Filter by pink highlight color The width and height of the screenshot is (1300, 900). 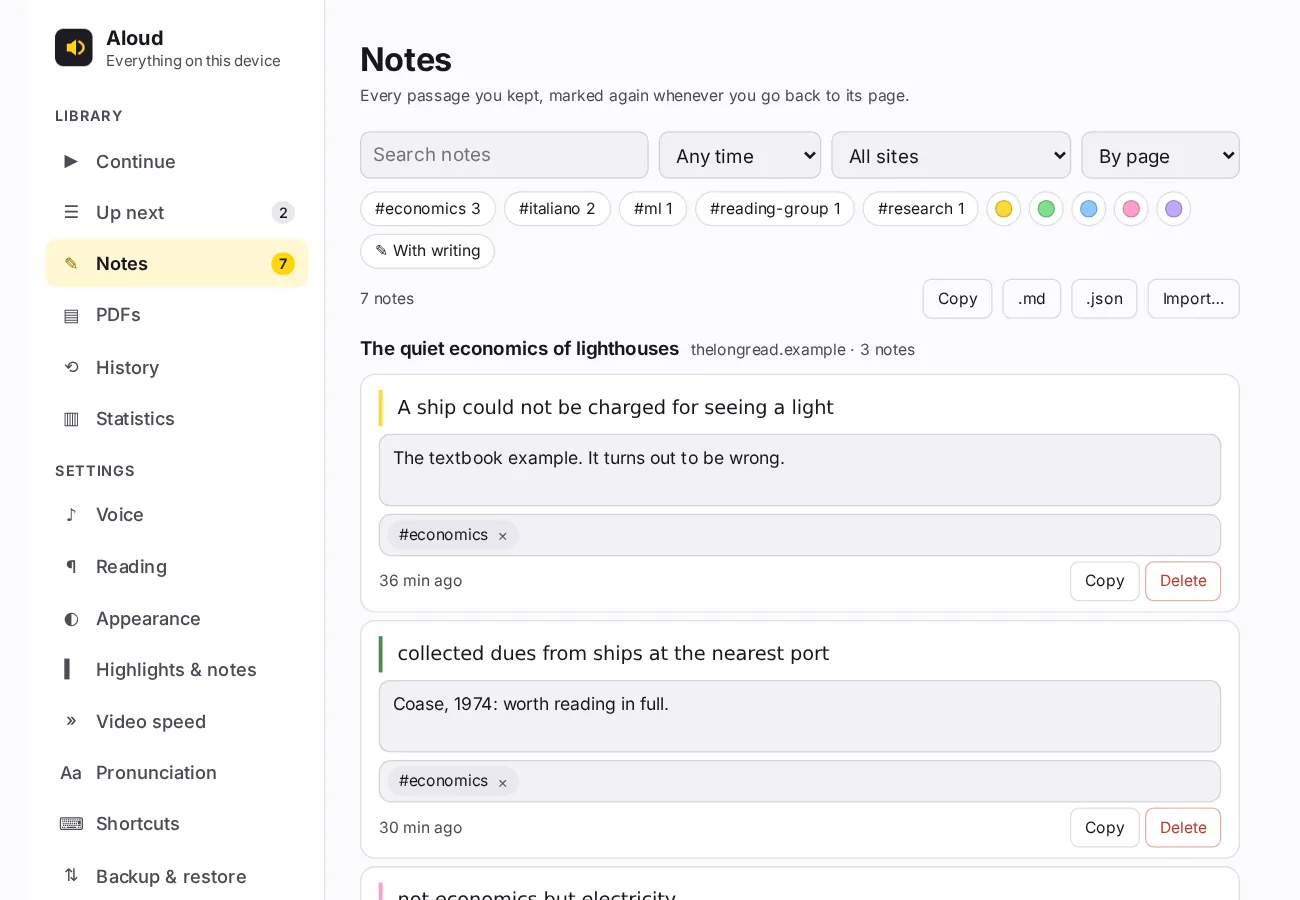pos(1131,209)
